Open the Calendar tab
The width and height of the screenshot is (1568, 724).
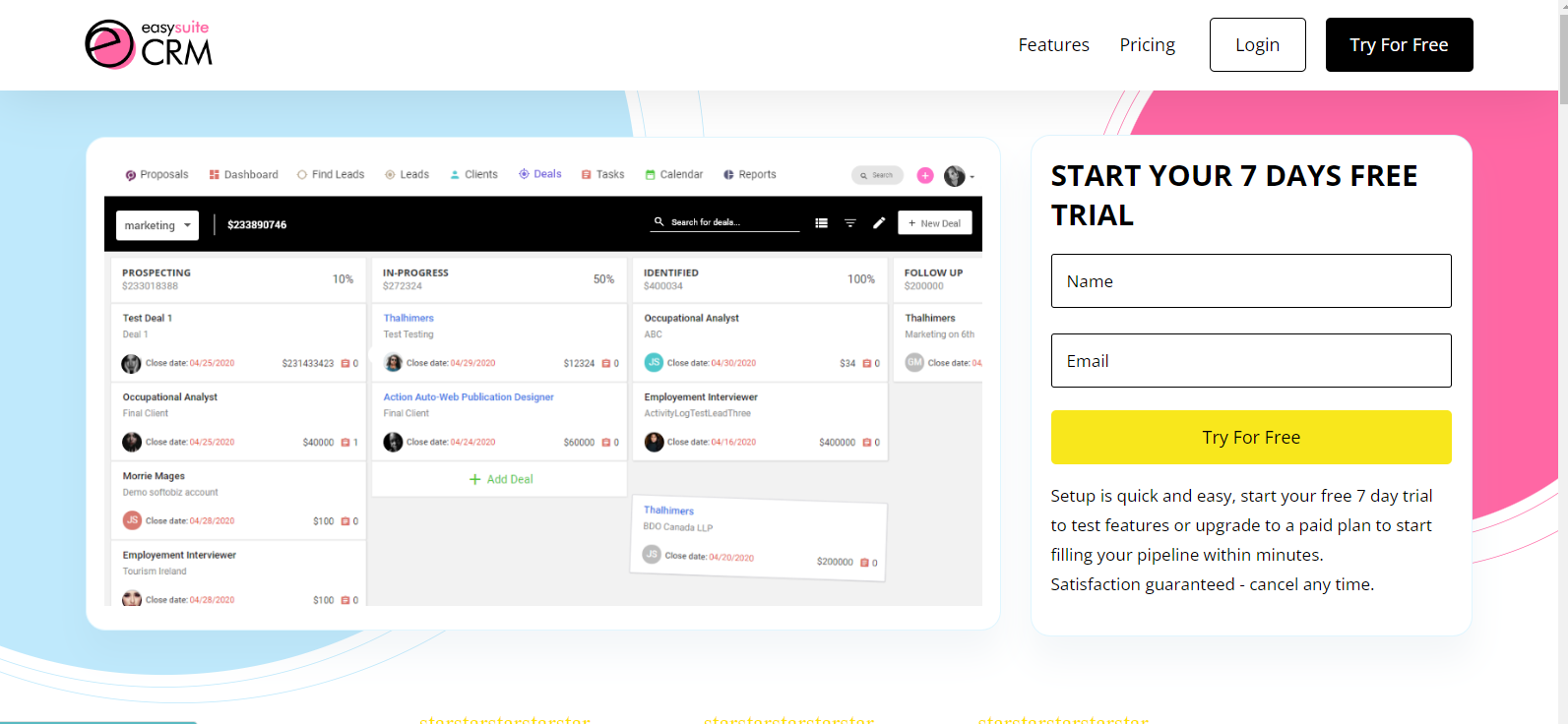pyautogui.click(x=674, y=175)
